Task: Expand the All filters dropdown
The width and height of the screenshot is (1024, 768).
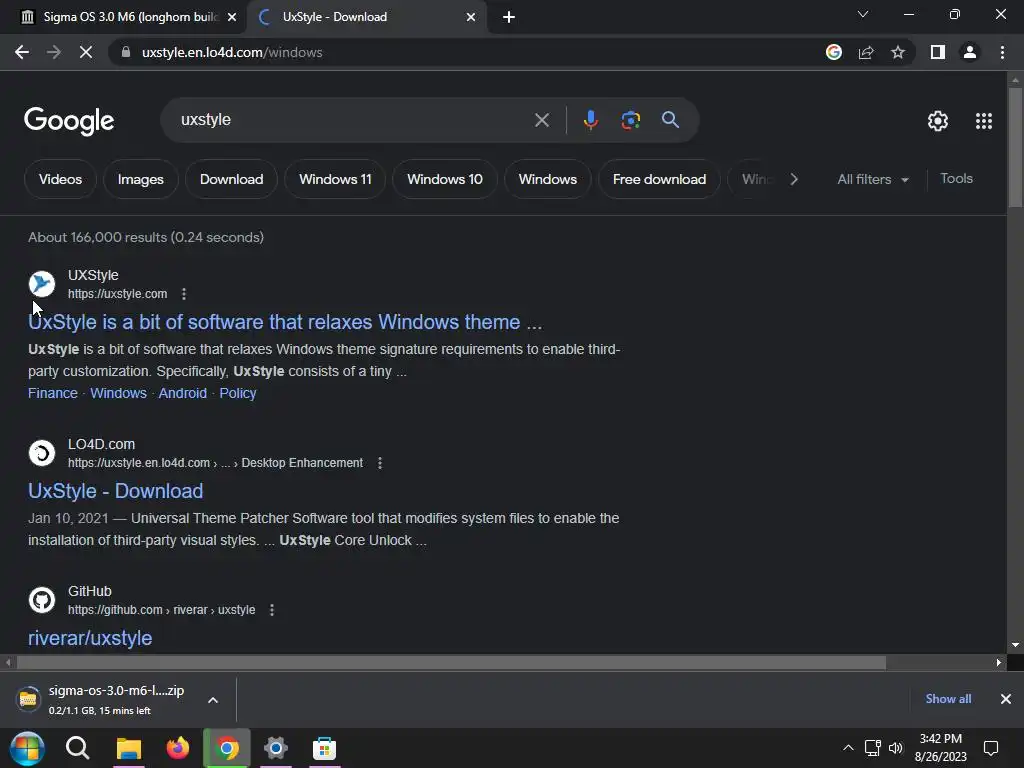Action: point(873,179)
